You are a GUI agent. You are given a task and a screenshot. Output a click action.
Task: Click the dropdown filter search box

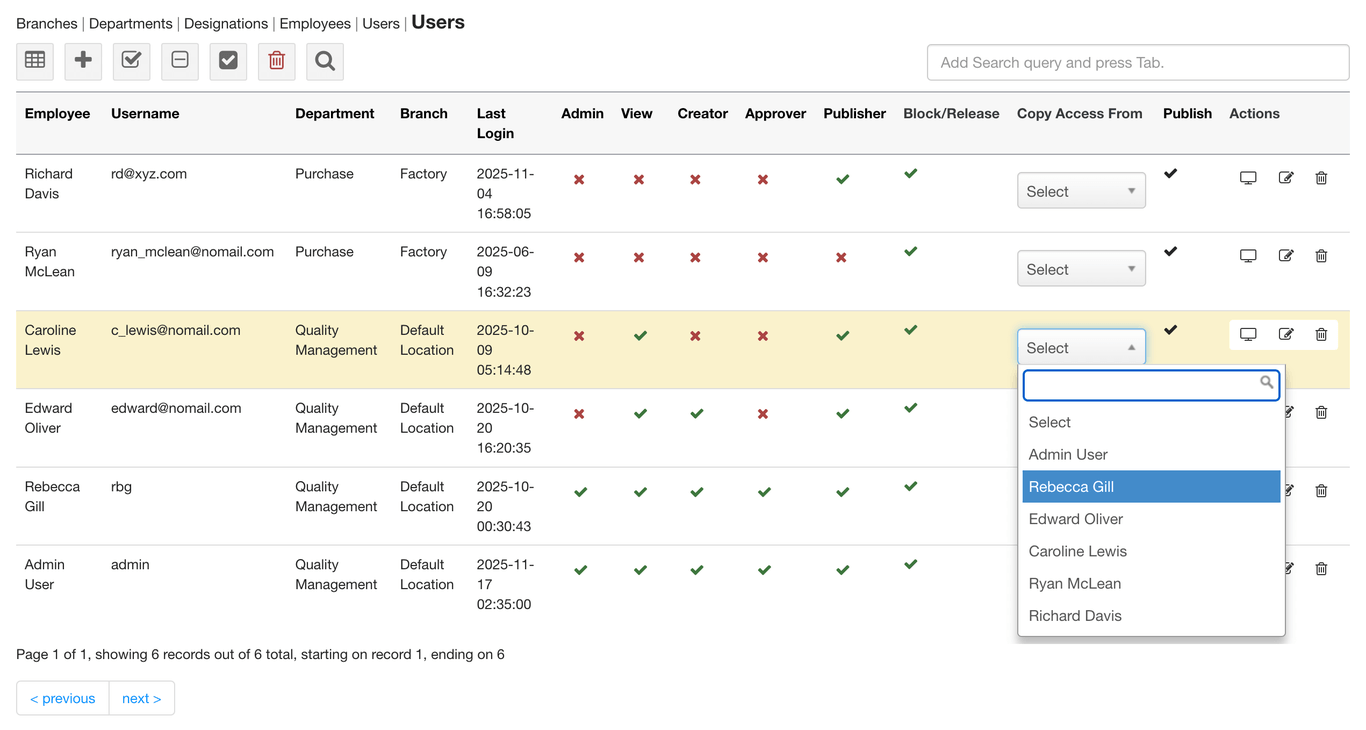1151,385
